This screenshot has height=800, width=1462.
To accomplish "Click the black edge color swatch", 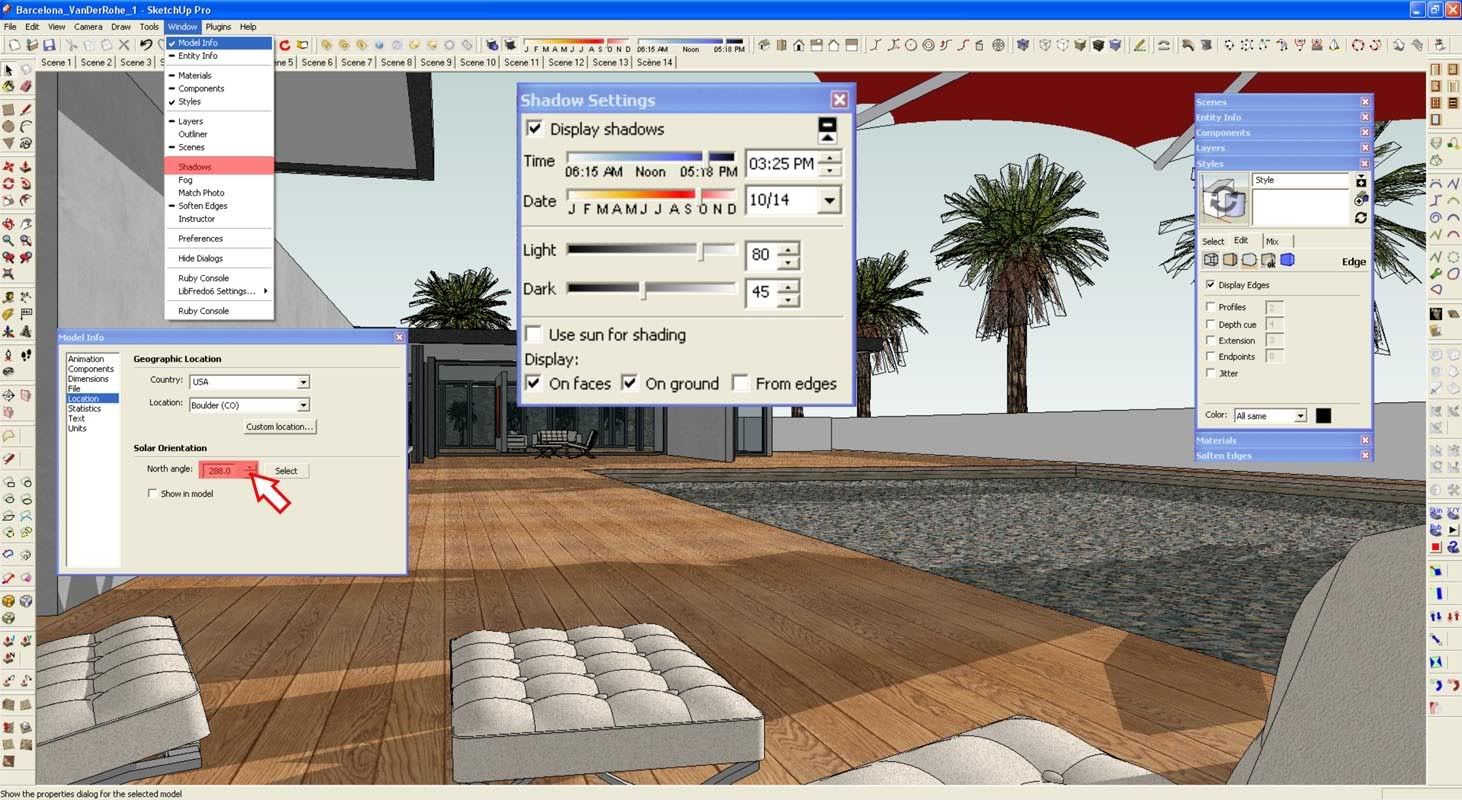I will click(x=1323, y=415).
